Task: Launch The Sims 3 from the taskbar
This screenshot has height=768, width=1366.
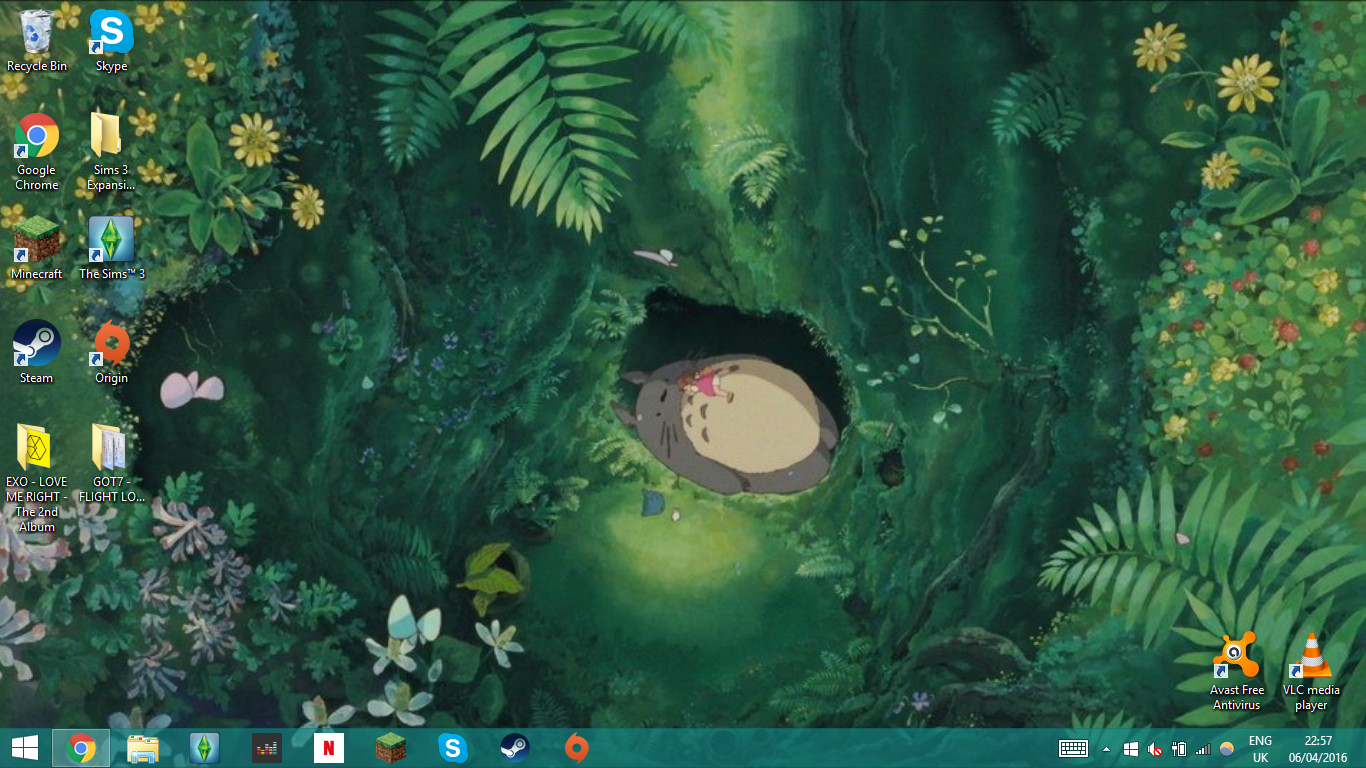Action: (205, 748)
